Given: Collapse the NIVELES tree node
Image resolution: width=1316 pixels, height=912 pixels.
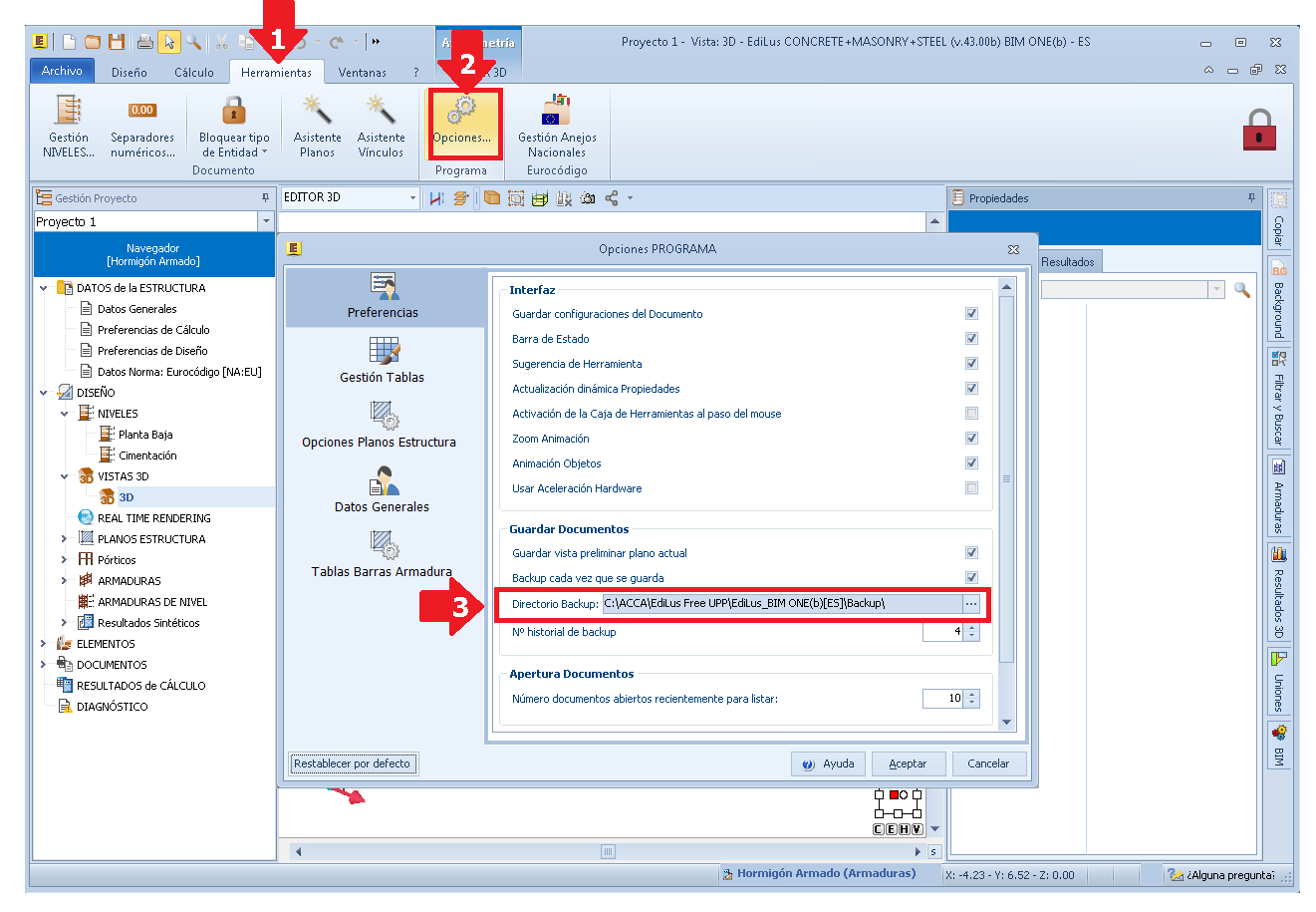Looking at the screenshot, I should point(65,414).
